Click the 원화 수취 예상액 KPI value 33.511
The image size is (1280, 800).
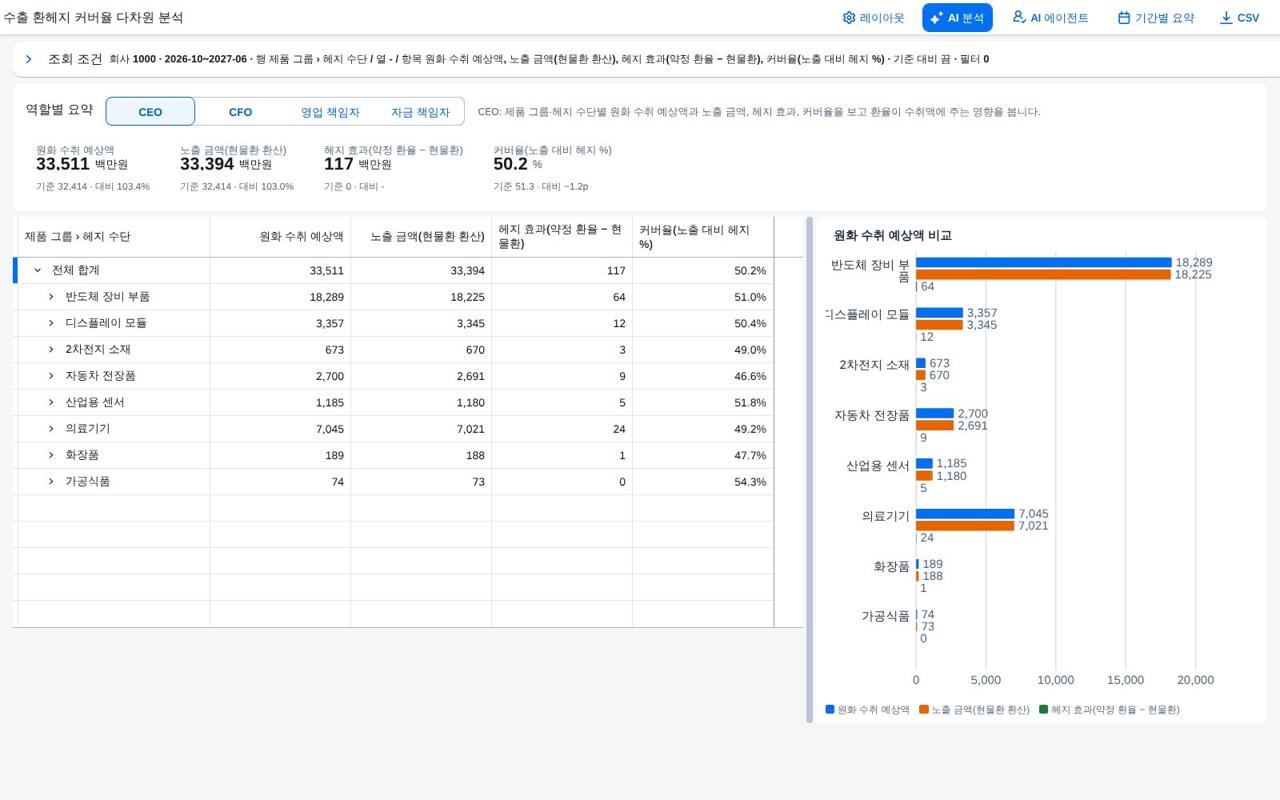(x=63, y=164)
